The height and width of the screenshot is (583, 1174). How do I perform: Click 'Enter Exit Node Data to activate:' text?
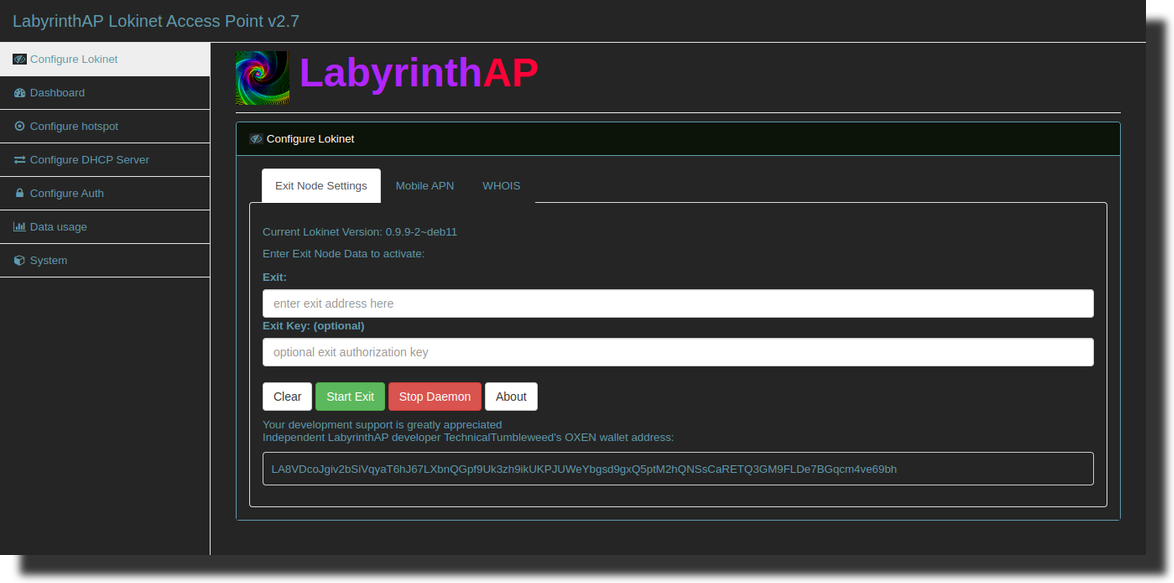(x=344, y=254)
